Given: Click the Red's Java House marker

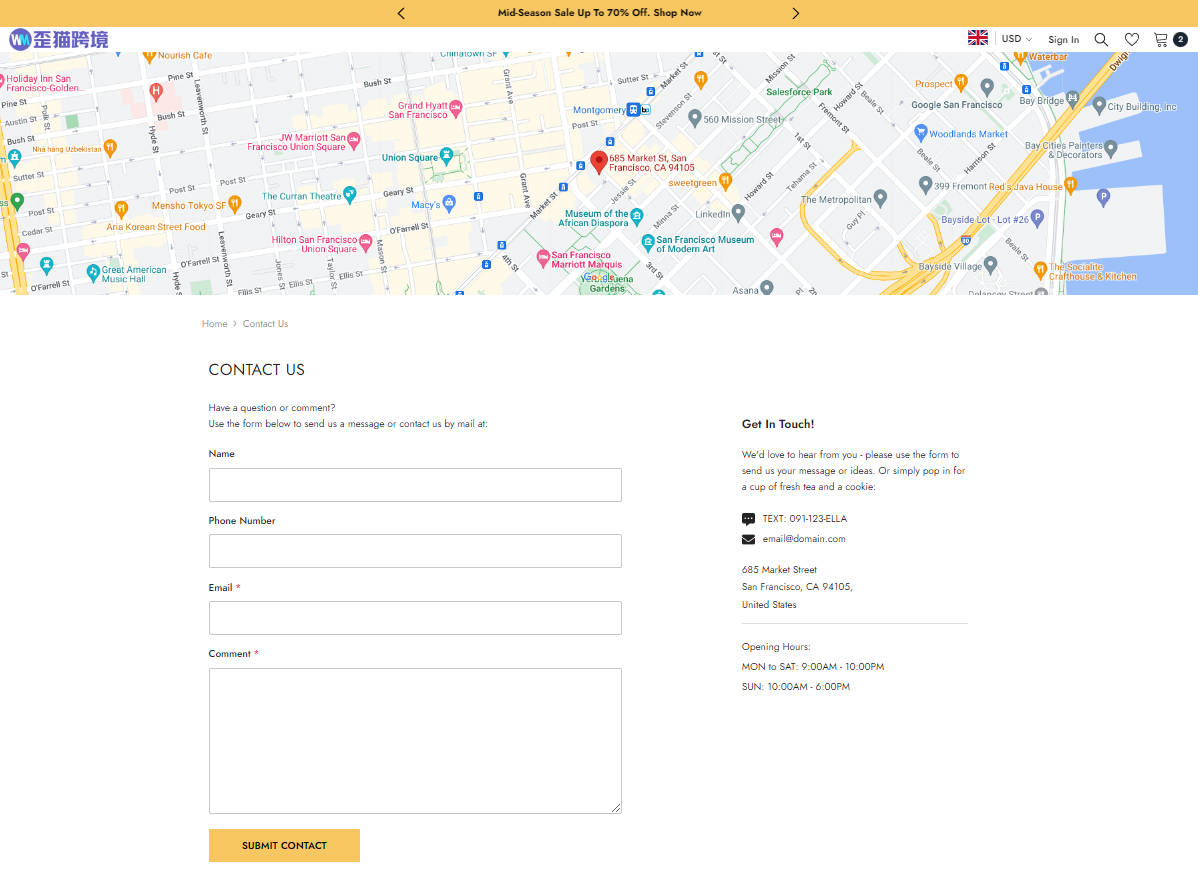Looking at the screenshot, I should [x=1070, y=184].
